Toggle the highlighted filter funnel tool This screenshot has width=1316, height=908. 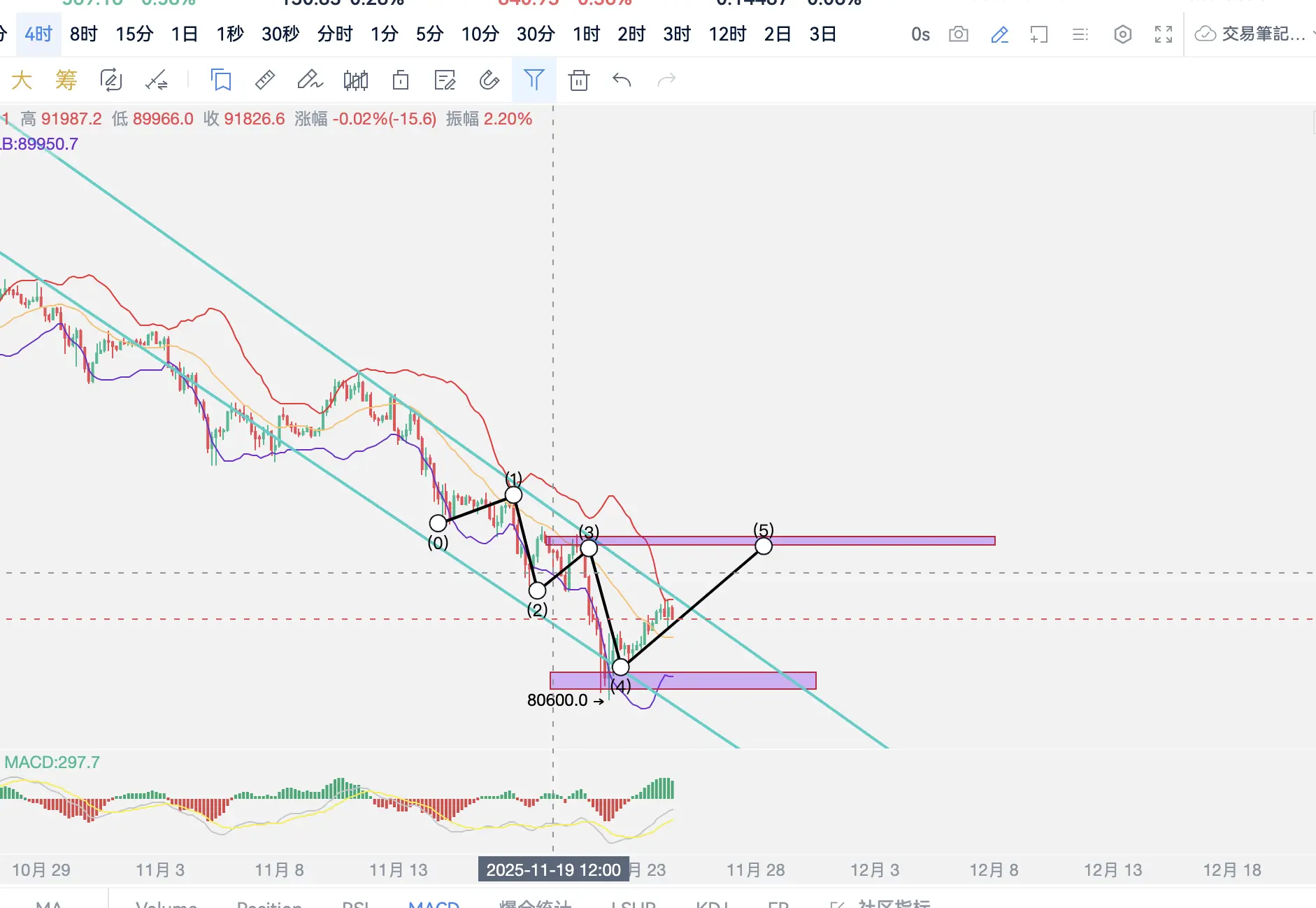click(534, 80)
